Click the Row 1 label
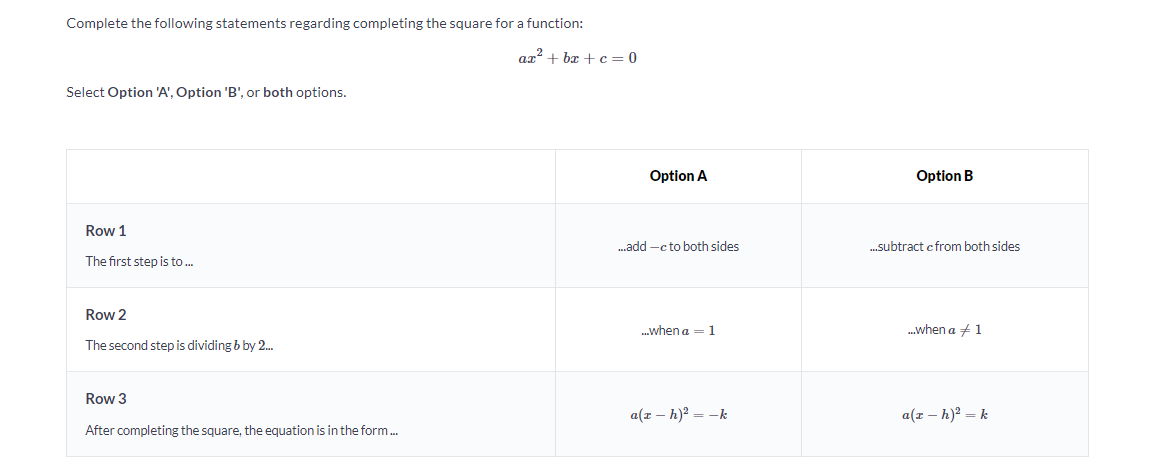Image resolution: width=1167 pixels, height=467 pixels. click(x=106, y=231)
